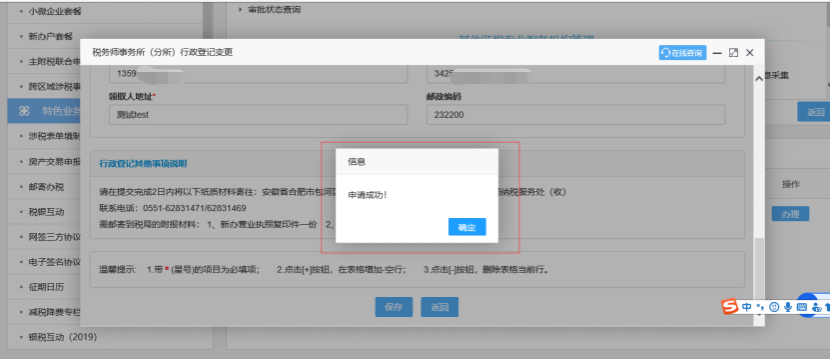Image resolution: width=831 pixels, height=360 pixels.
Task: Maximize the 行政登记变更 dialog
Action: click(x=733, y=52)
